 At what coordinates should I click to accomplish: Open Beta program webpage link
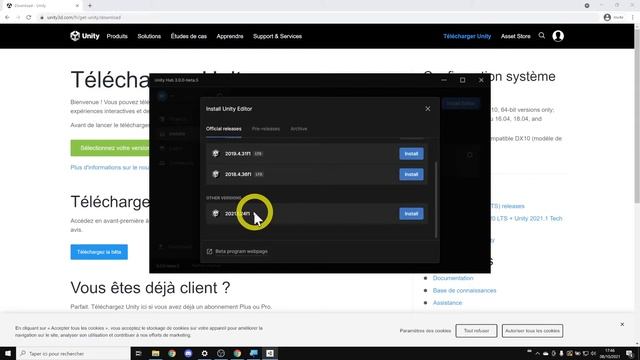[x=241, y=251]
